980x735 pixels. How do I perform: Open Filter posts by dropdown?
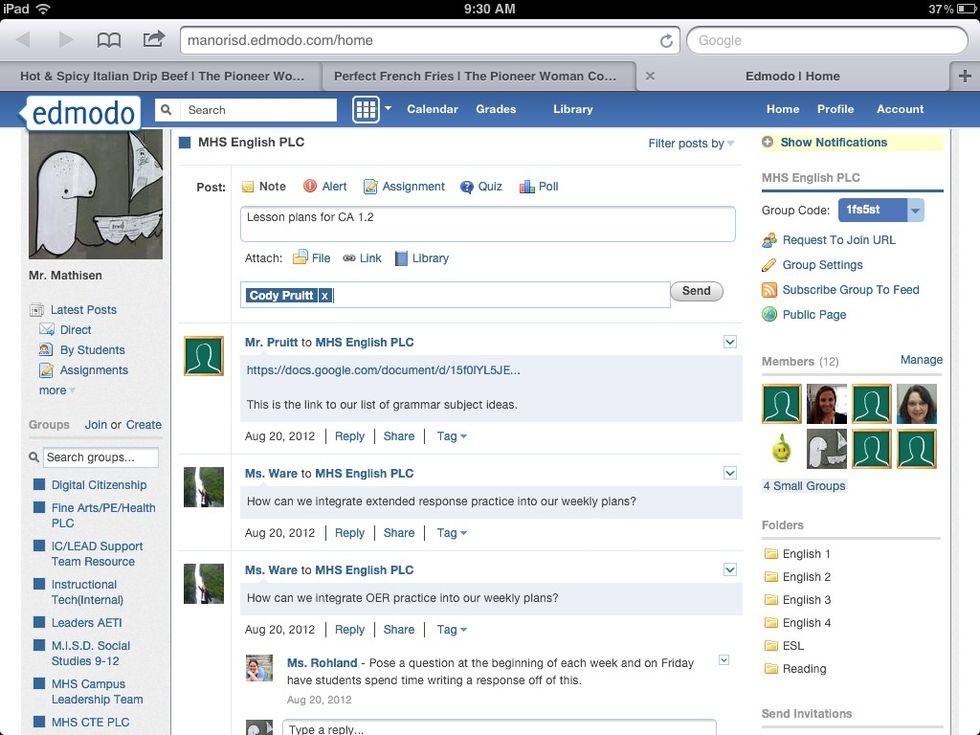(691, 143)
